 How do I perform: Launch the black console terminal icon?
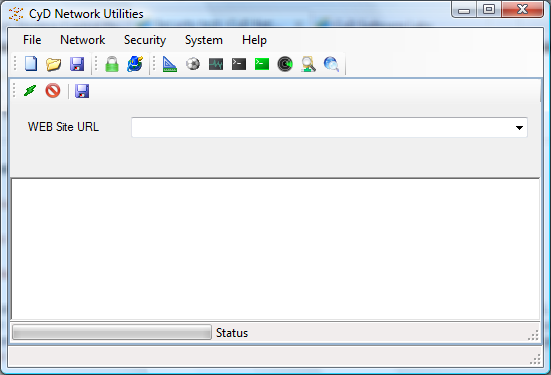[239, 64]
